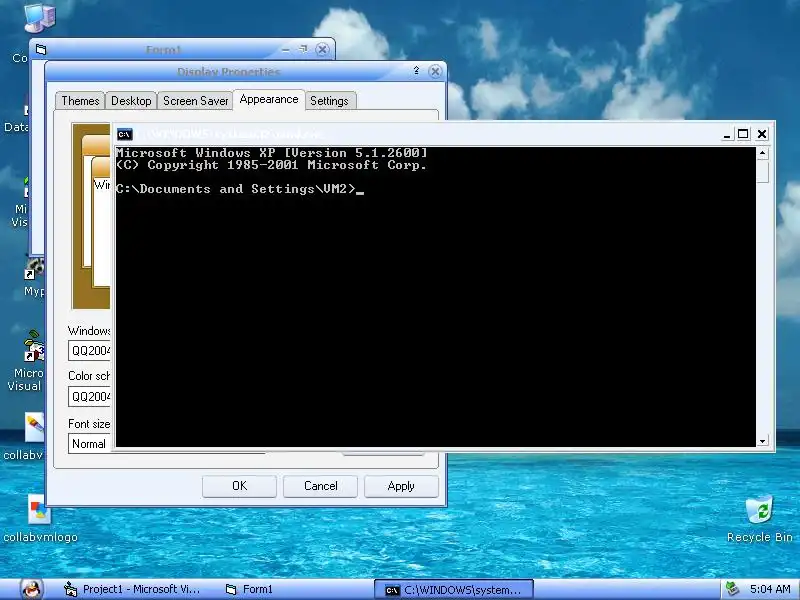Select the My Computer desktop icon
This screenshot has width=800, height=600.
tap(39, 18)
